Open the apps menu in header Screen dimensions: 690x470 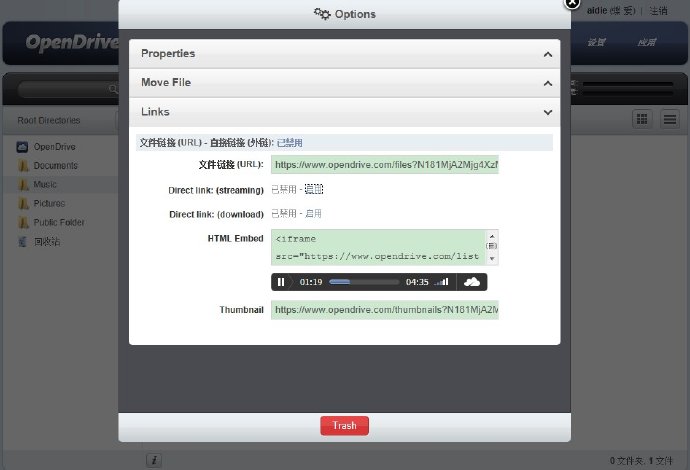pyautogui.click(x=647, y=42)
